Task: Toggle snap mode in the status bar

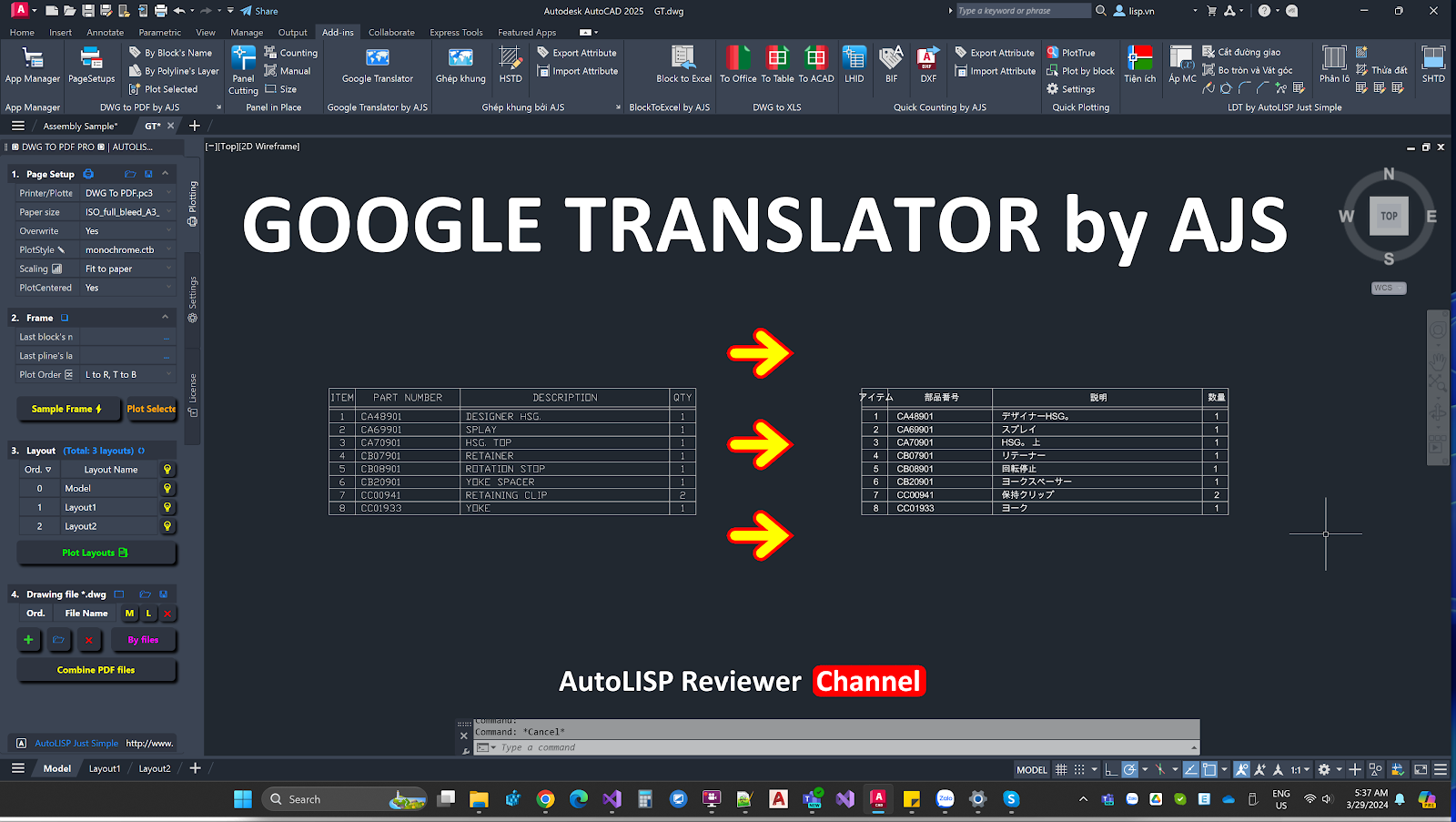Action: coord(1079,769)
